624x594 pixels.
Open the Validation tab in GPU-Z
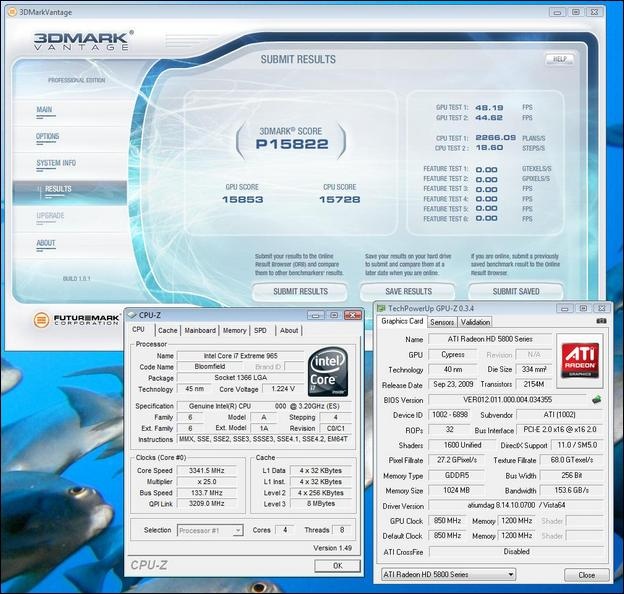(475, 322)
